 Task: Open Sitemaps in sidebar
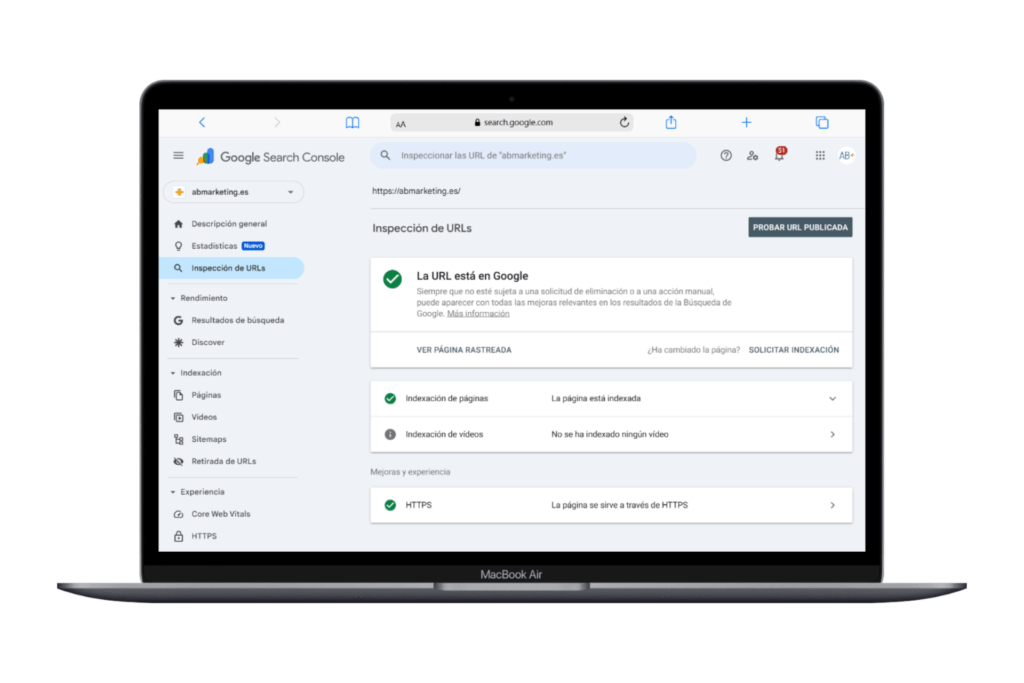pos(208,439)
